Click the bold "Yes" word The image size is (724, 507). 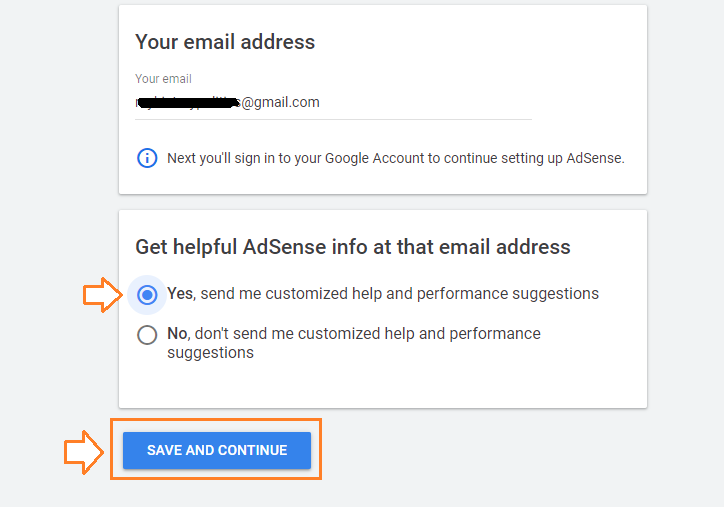180,294
